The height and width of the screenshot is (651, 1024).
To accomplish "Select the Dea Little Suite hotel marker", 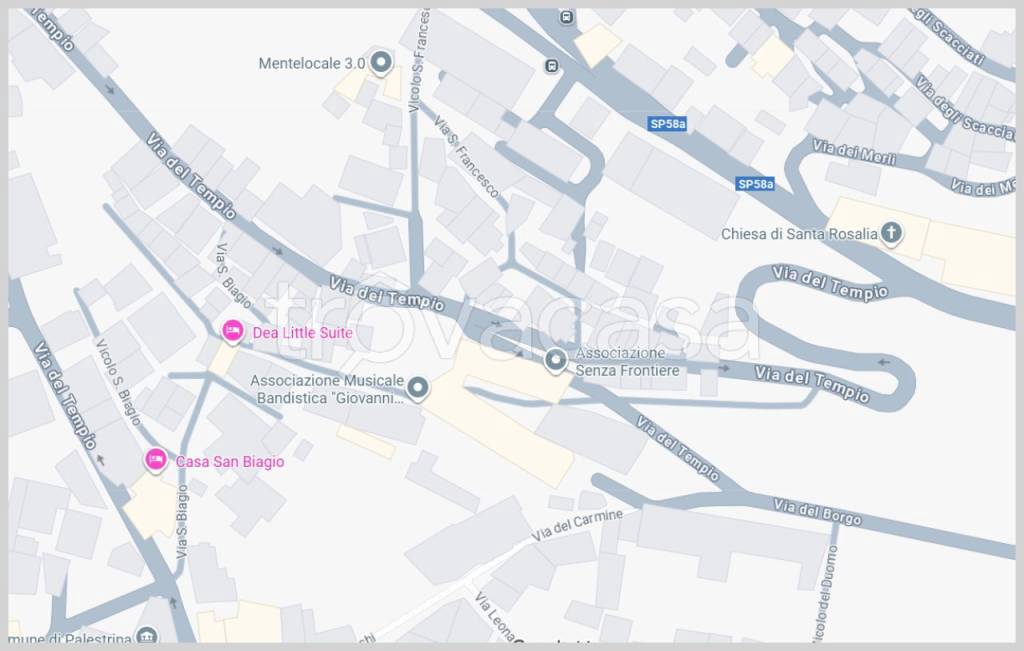I will [x=232, y=331].
